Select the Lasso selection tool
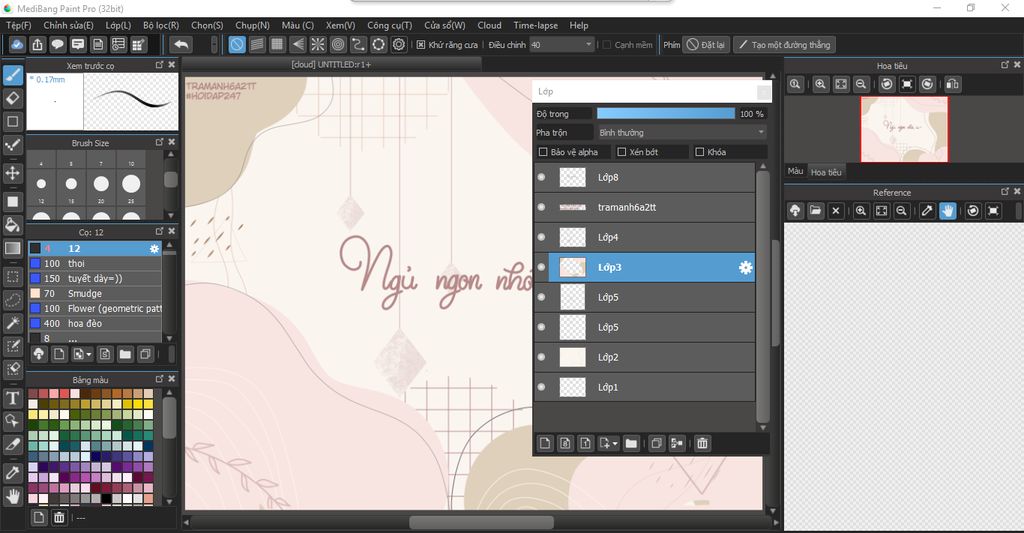This screenshot has height=533, width=1024. coord(12,300)
